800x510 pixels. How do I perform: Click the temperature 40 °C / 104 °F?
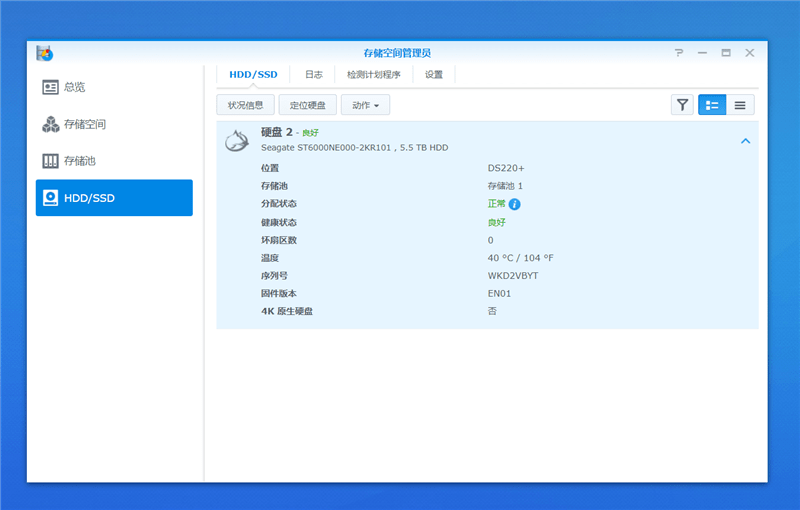[x=520, y=258]
